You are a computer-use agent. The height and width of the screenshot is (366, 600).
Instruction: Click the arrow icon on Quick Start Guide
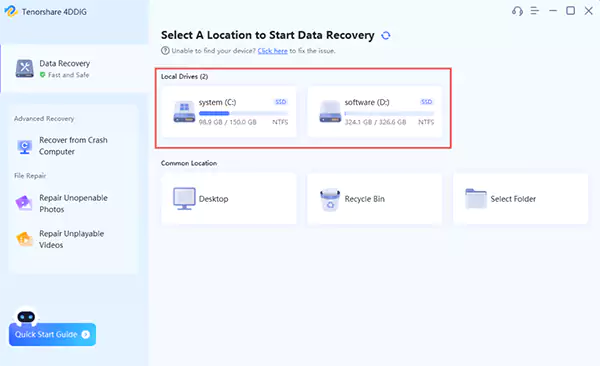pos(86,334)
